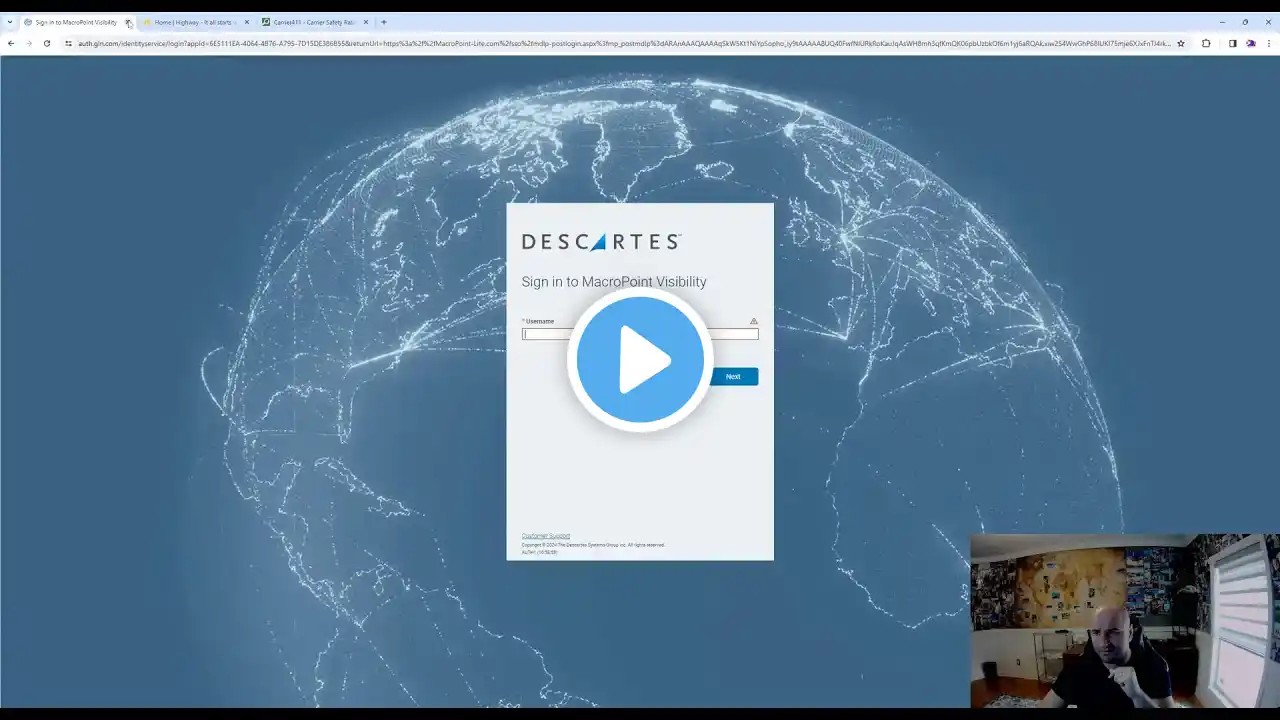Open a new browser tab
This screenshot has height=720, width=1280.
(384, 22)
